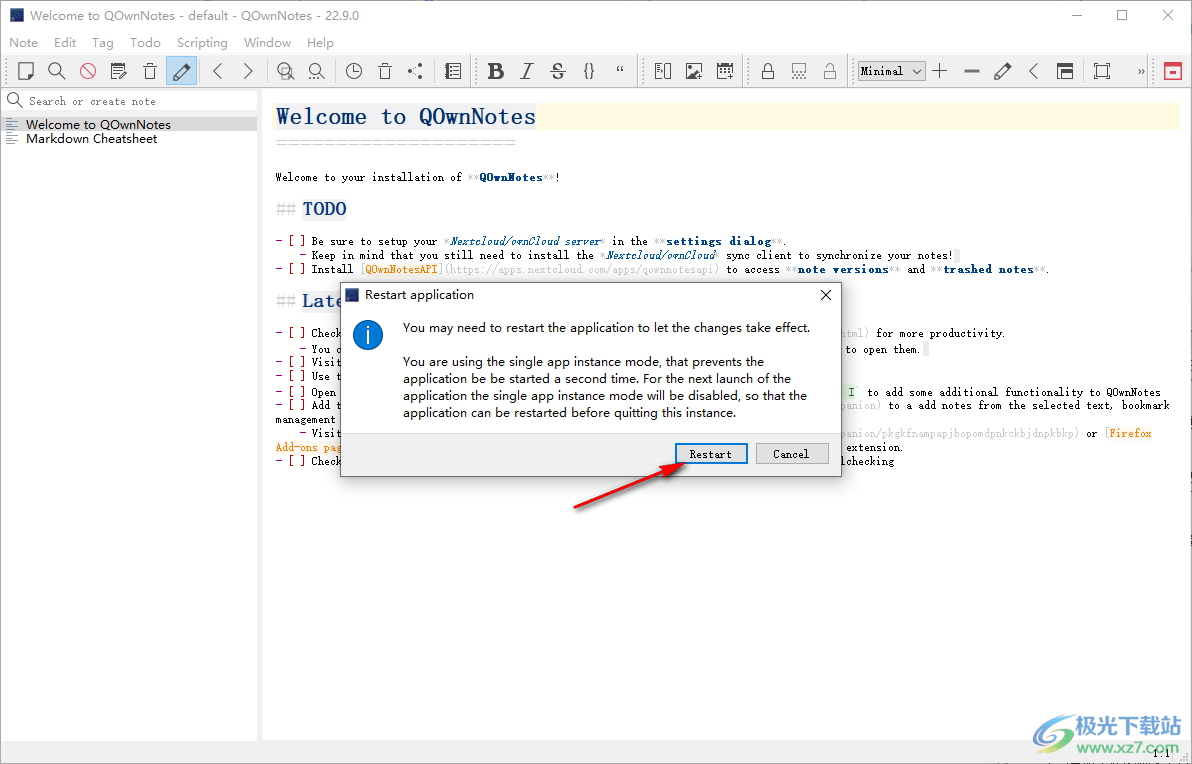
Task: Click the red prohibited circle icon
Action: click(88, 71)
